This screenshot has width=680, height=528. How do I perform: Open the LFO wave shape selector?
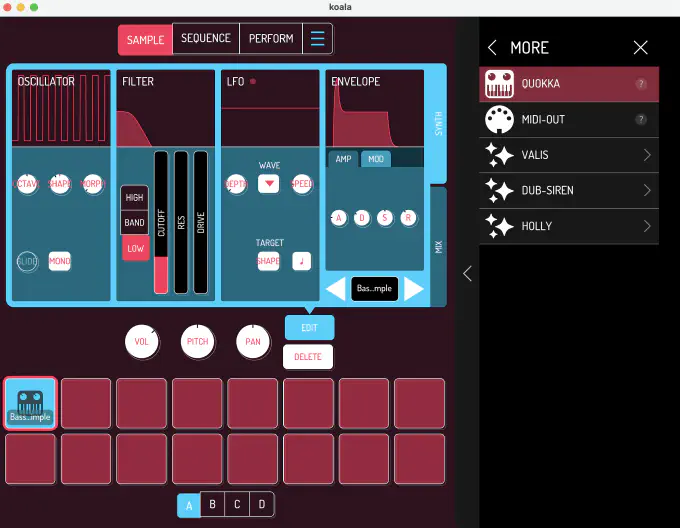(x=268, y=183)
